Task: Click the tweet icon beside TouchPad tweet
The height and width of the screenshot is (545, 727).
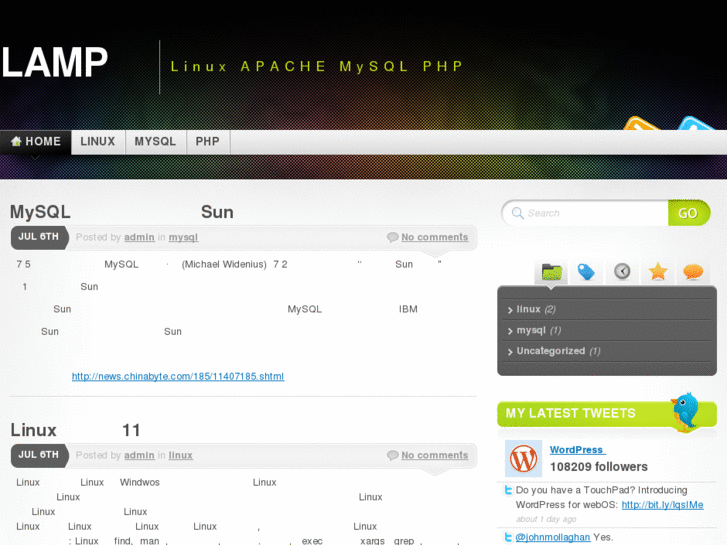Action: 509,490
